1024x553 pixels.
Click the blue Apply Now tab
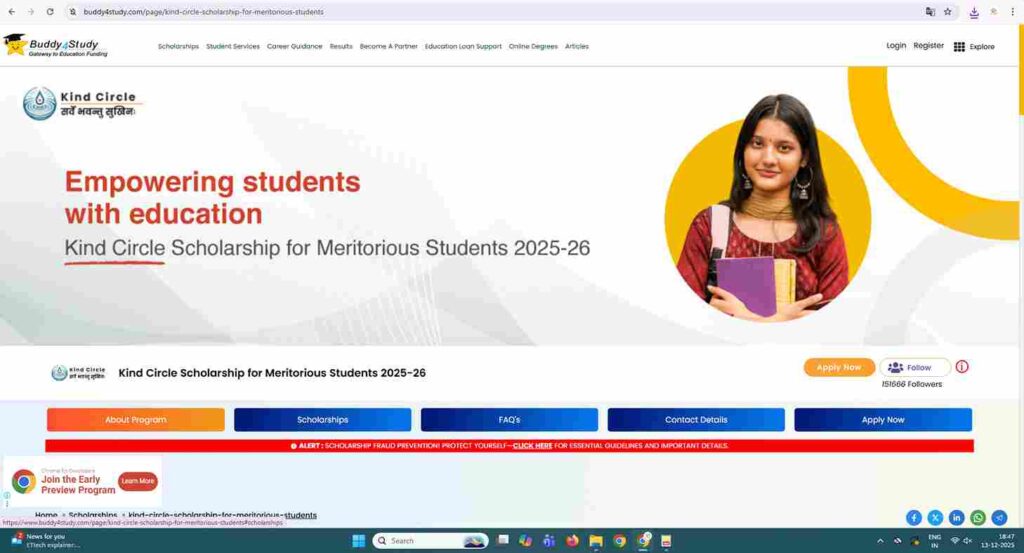883,420
